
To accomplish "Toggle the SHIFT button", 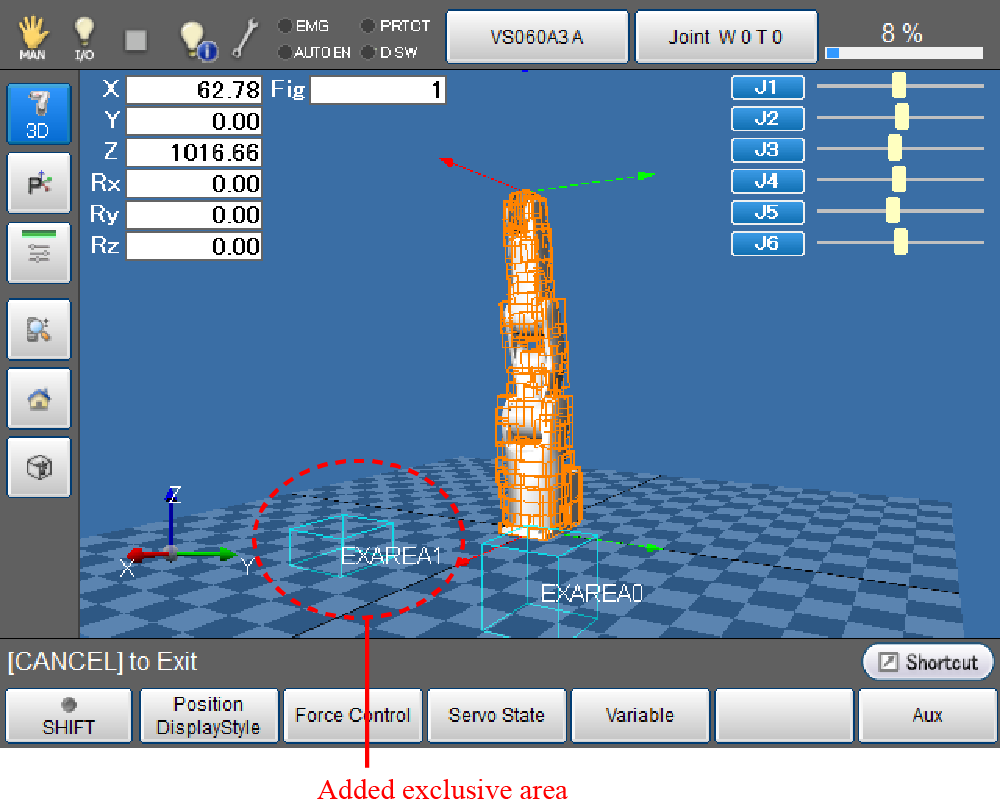I will [x=68, y=716].
